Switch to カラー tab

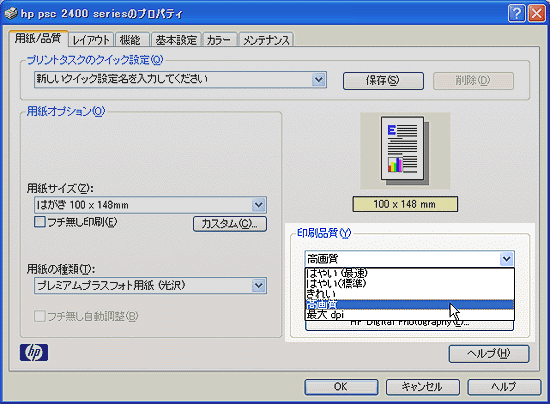click(219, 40)
